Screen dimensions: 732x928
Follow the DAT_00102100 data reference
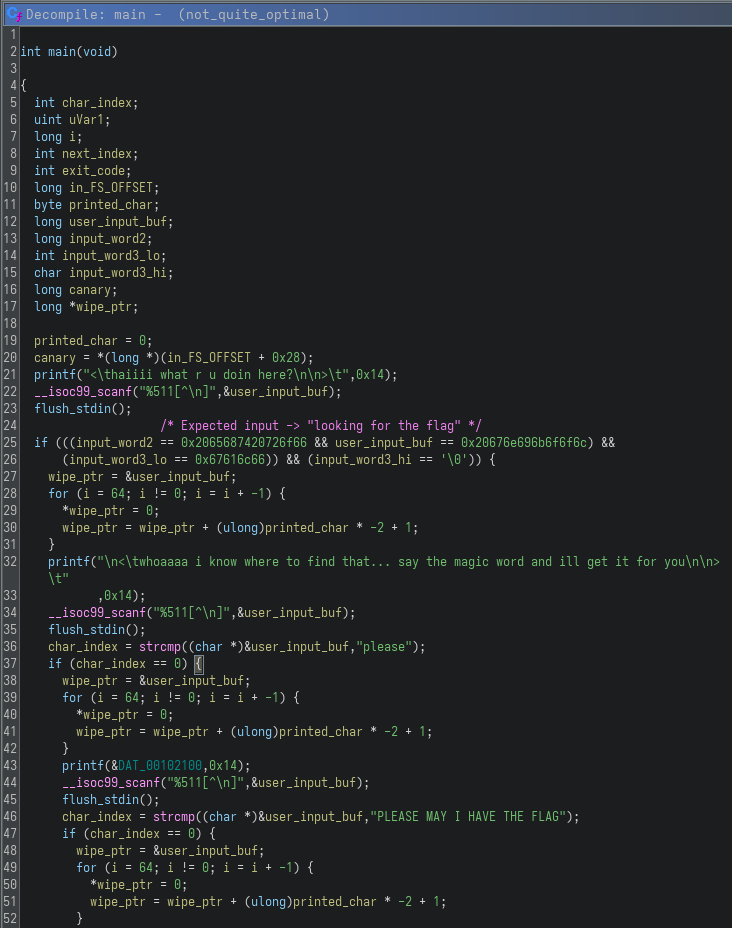(x=163, y=765)
